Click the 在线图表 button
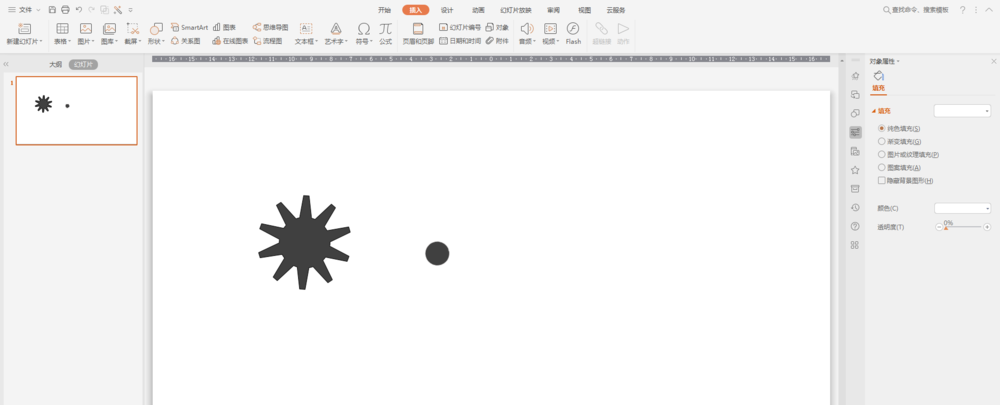The image size is (1000, 405). coord(230,41)
